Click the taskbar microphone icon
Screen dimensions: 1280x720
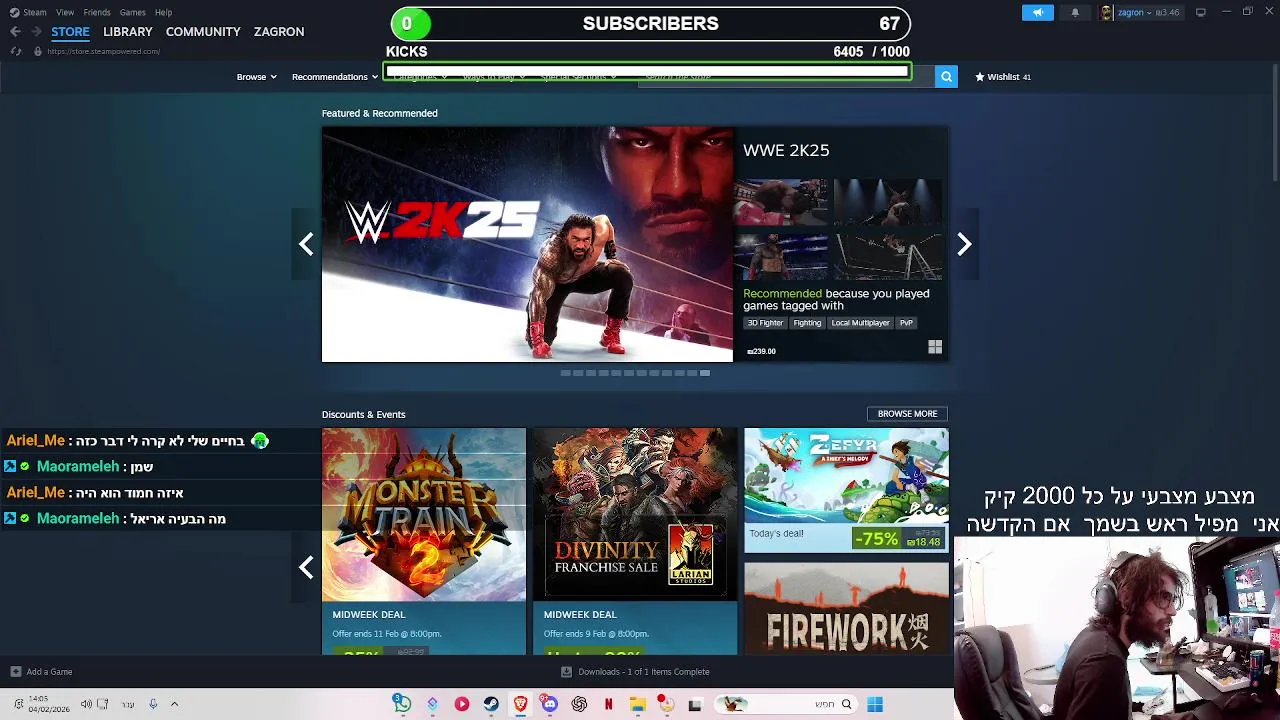pyautogui.click(x=153, y=704)
